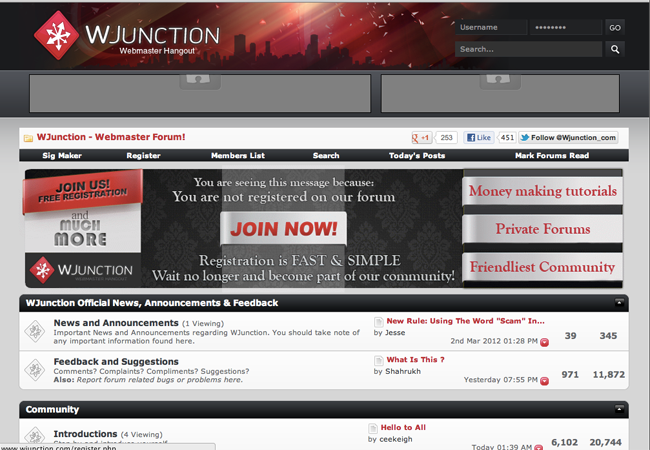Go to last post by Jesse icon
The width and height of the screenshot is (650, 450).
tap(545, 342)
